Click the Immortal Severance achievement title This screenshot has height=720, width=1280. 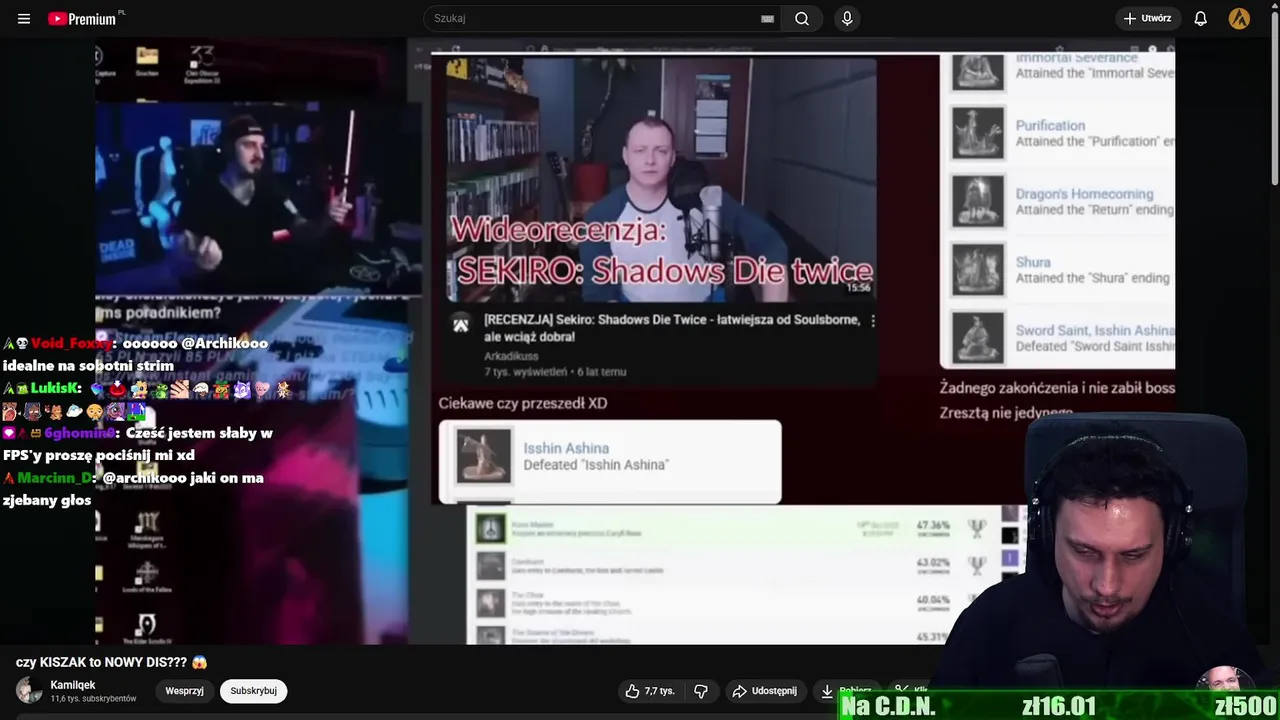[1076, 59]
